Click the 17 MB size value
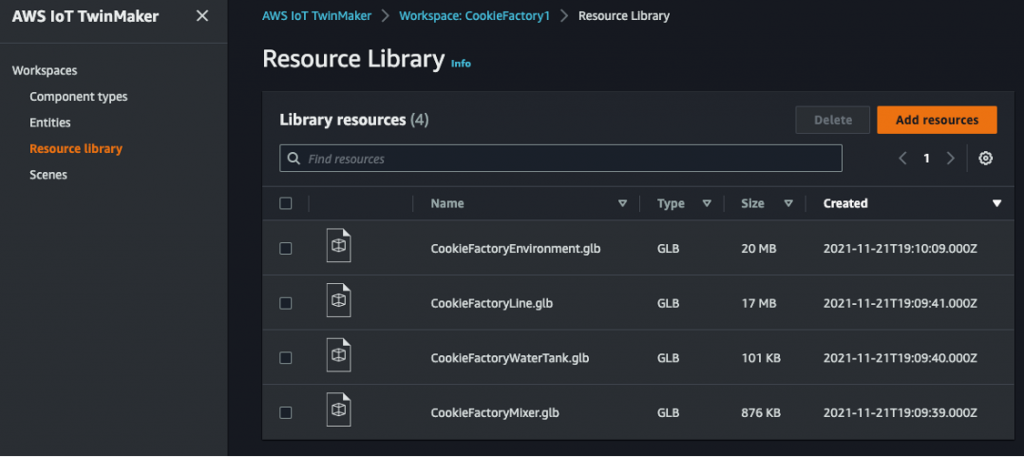The image size is (1024, 457). 759,304
